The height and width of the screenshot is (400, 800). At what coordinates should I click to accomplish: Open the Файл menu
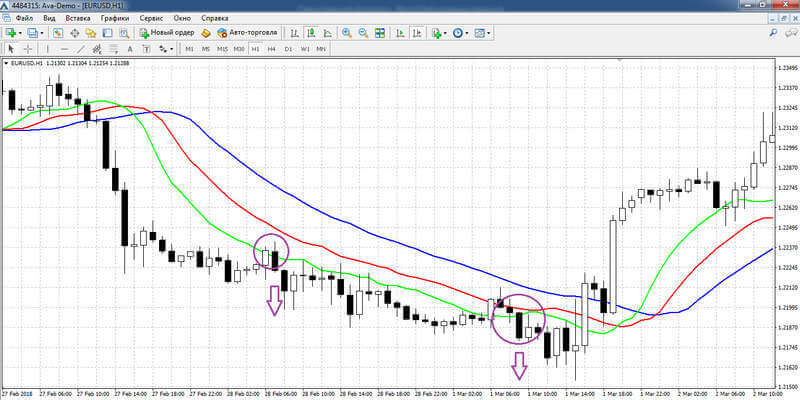click(24, 18)
